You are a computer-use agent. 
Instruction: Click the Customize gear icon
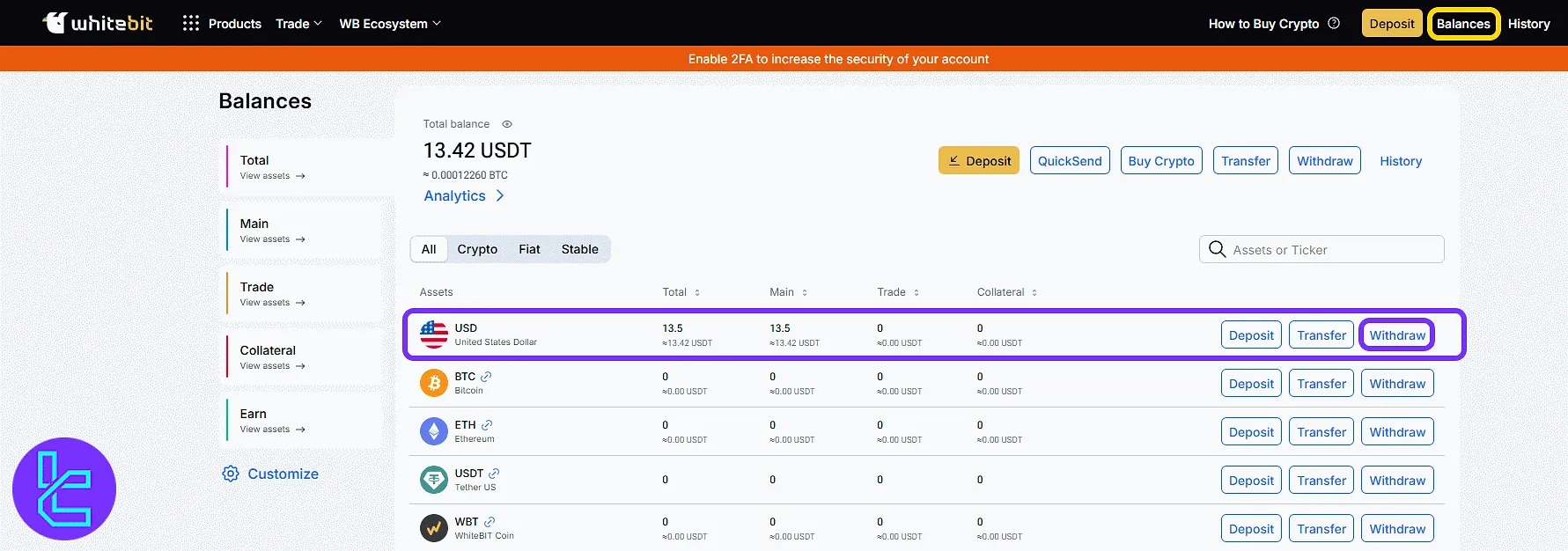pos(231,474)
